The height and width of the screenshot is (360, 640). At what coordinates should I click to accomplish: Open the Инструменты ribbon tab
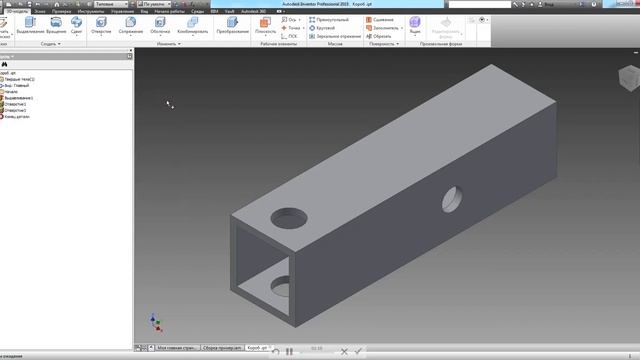tap(91, 11)
